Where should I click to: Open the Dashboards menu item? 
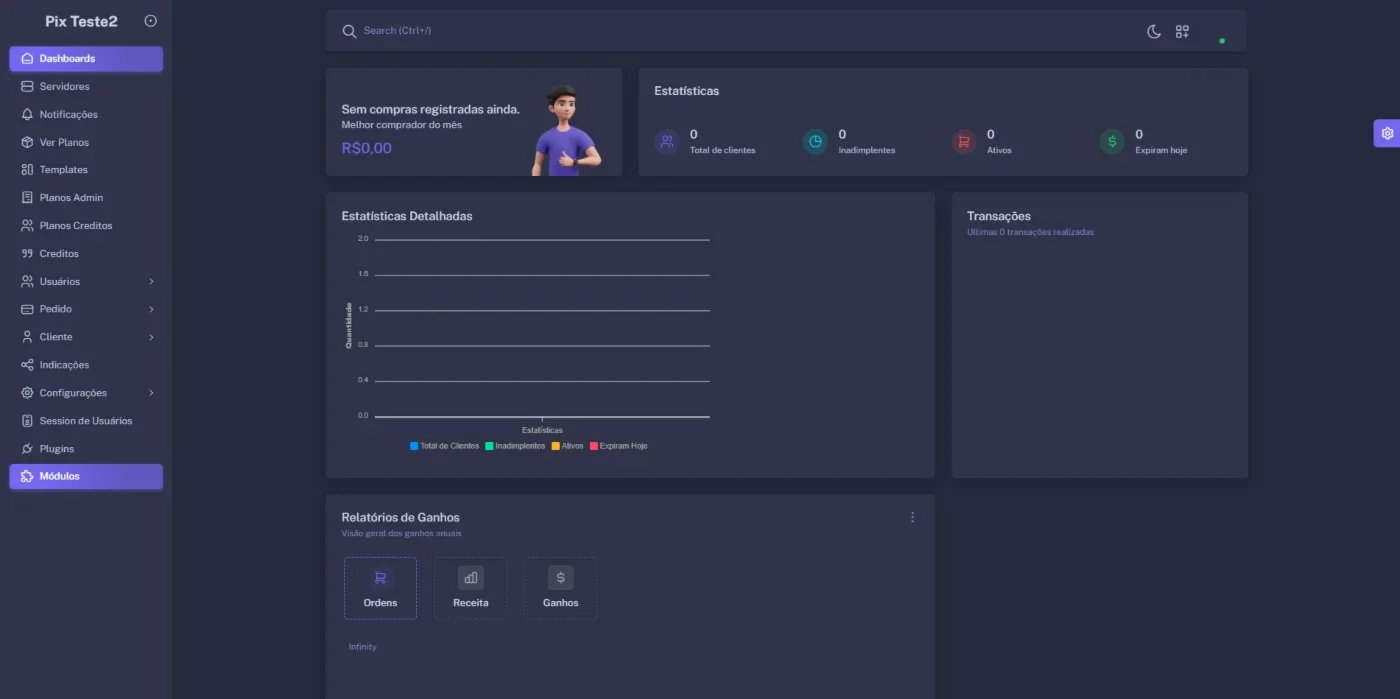(x=86, y=59)
